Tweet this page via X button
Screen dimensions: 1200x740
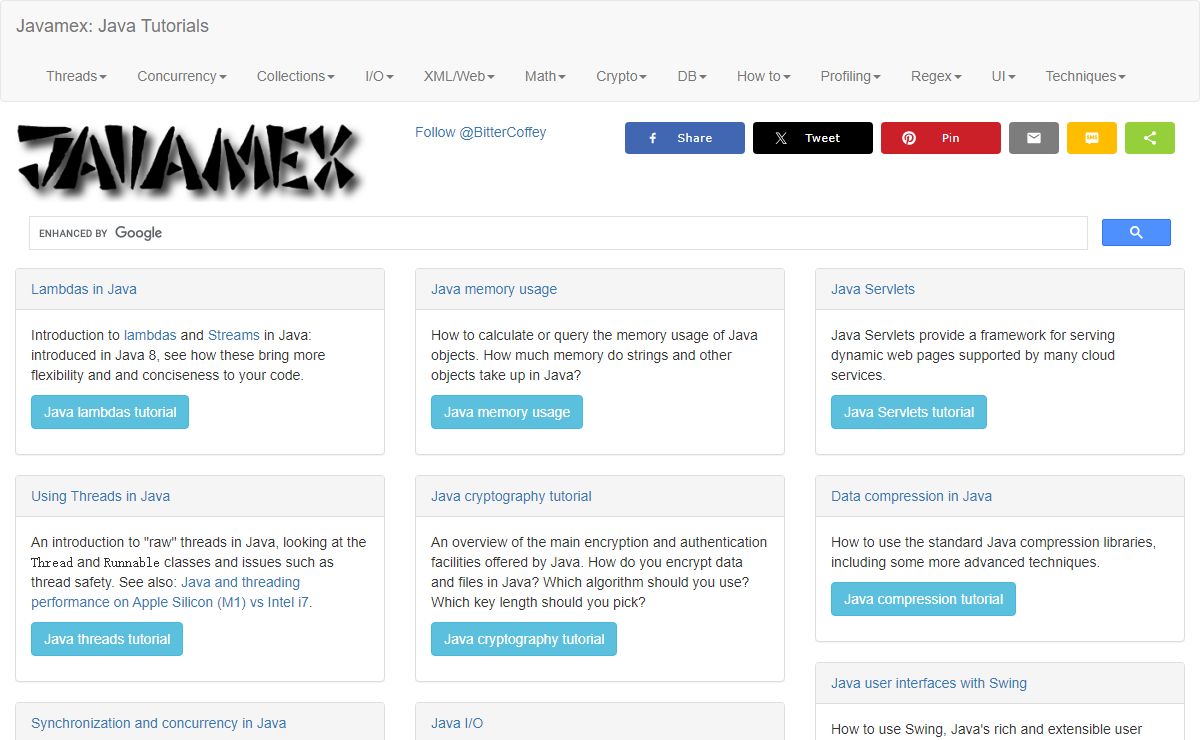[x=813, y=138]
